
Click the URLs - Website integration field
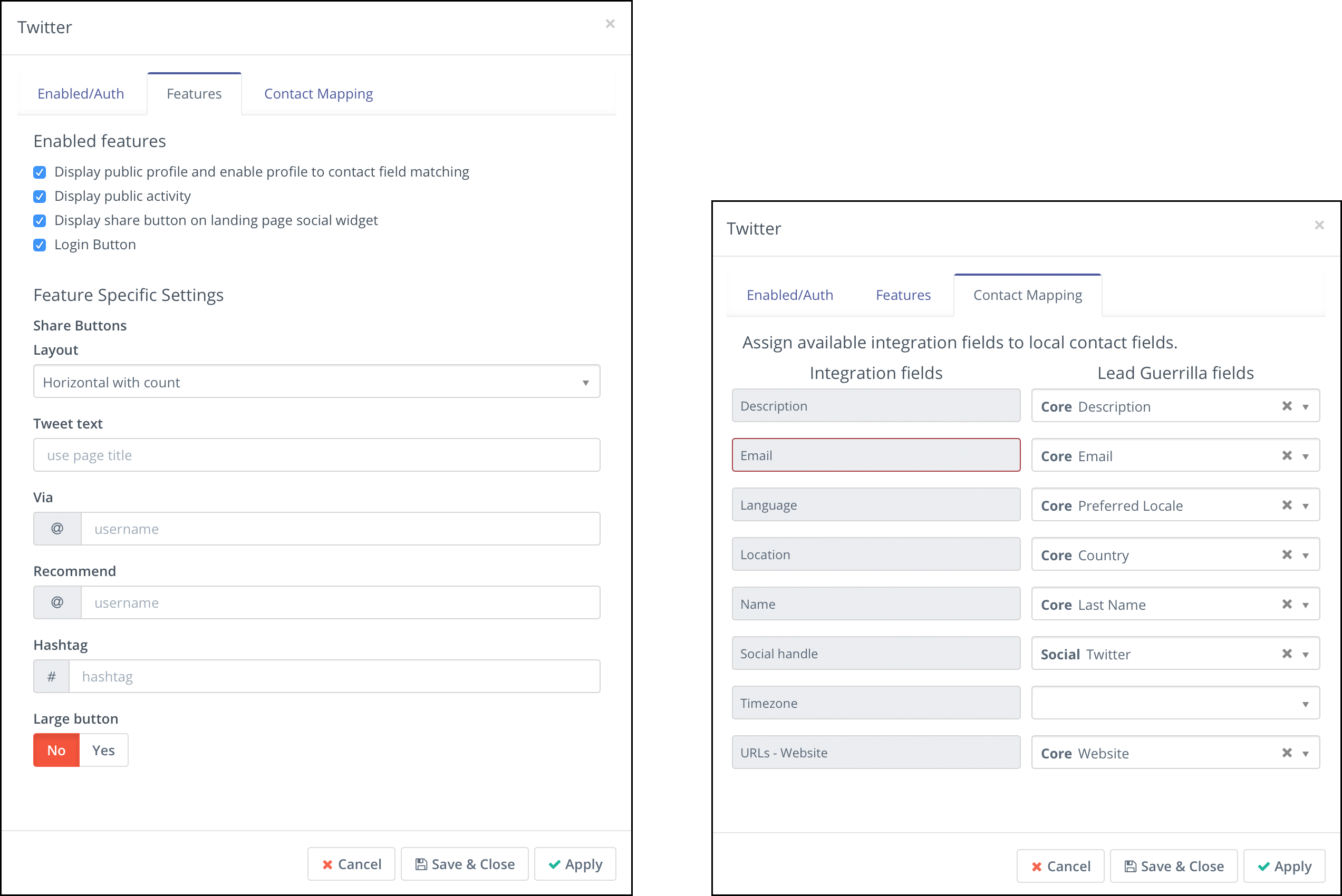coord(876,752)
